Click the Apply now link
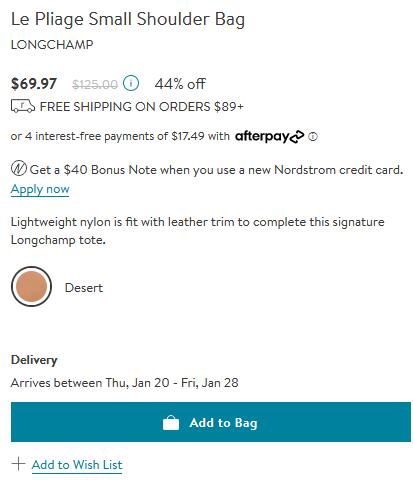Viewport: 413px width, 499px height. click(x=40, y=189)
